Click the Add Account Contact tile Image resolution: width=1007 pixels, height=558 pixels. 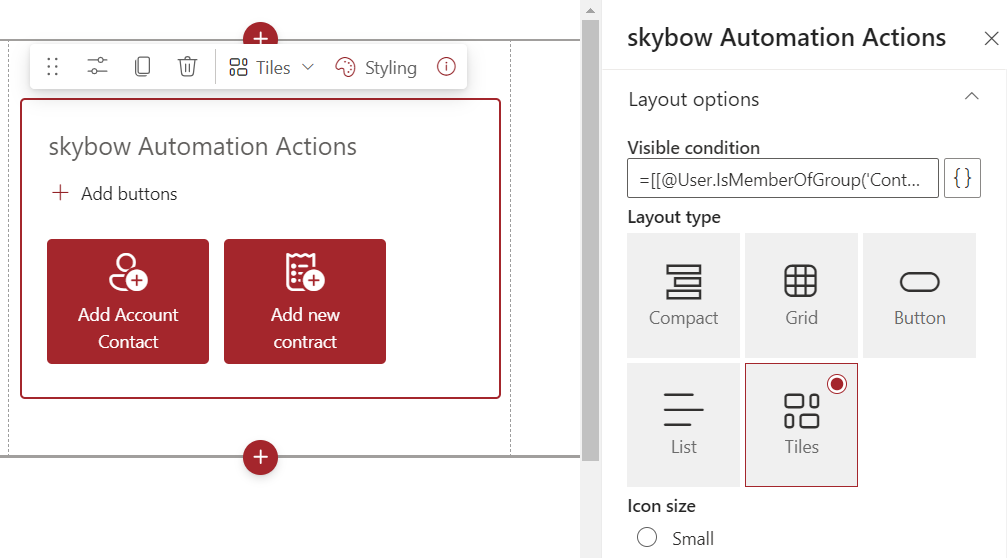(x=128, y=301)
